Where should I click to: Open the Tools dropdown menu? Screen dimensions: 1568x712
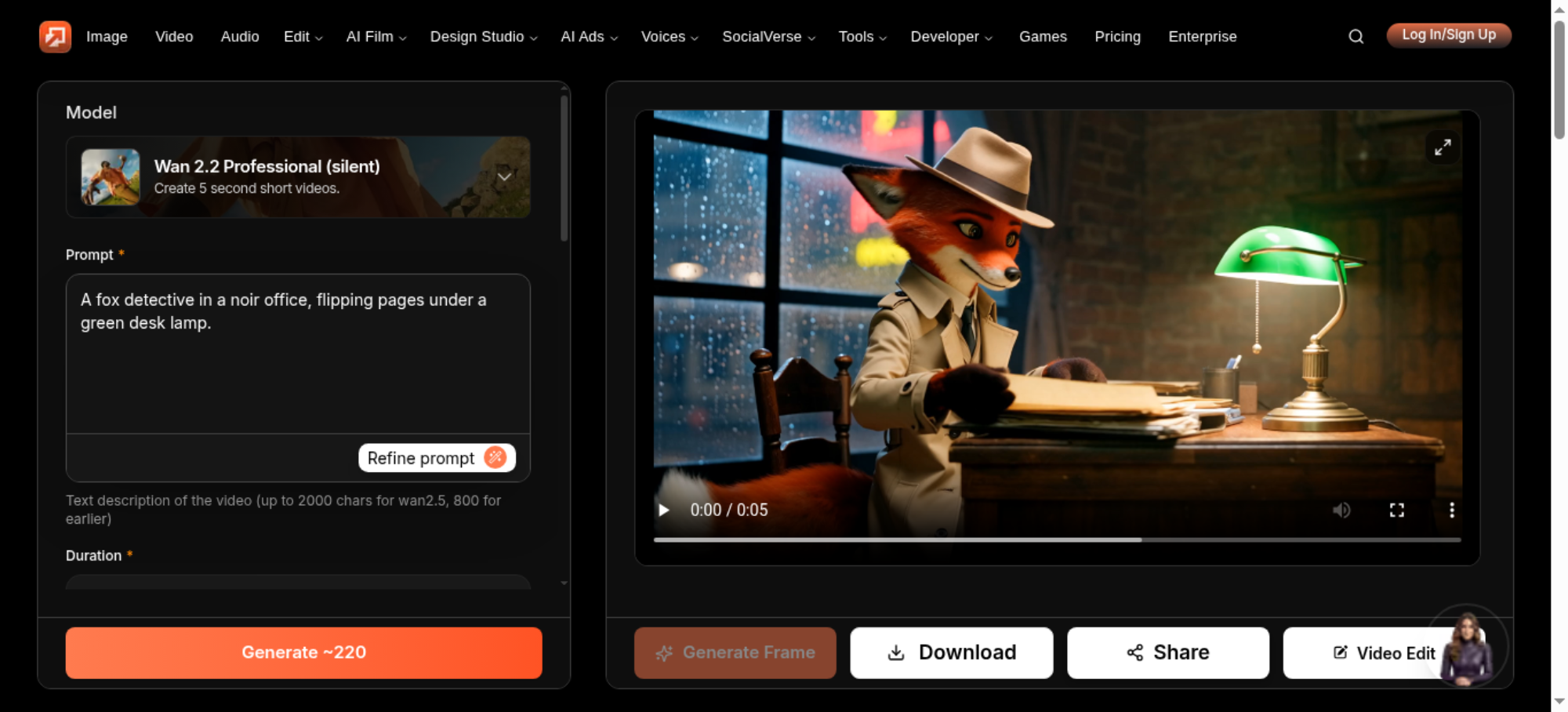click(x=862, y=36)
